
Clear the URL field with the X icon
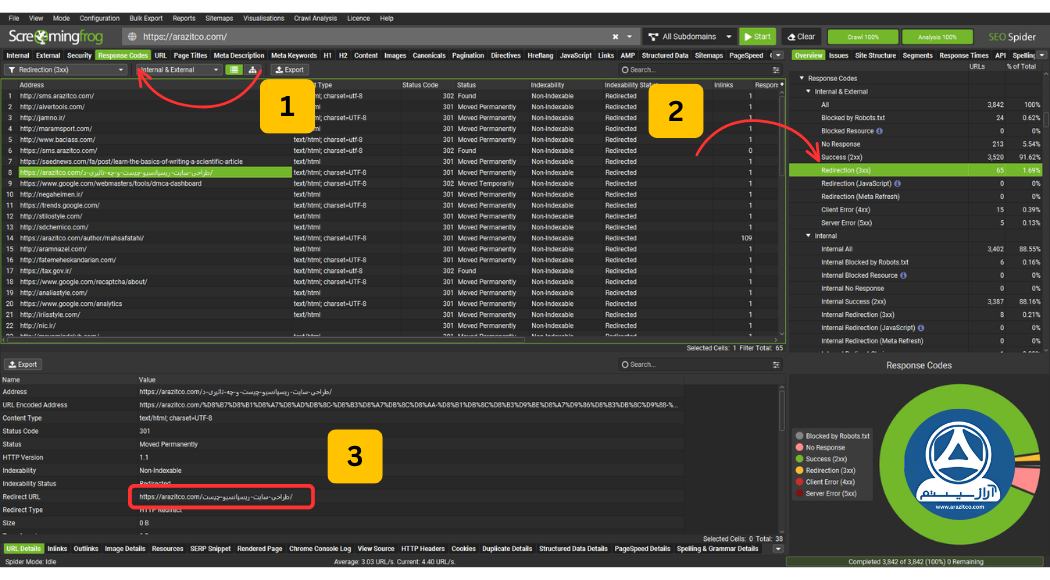click(x=615, y=37)
